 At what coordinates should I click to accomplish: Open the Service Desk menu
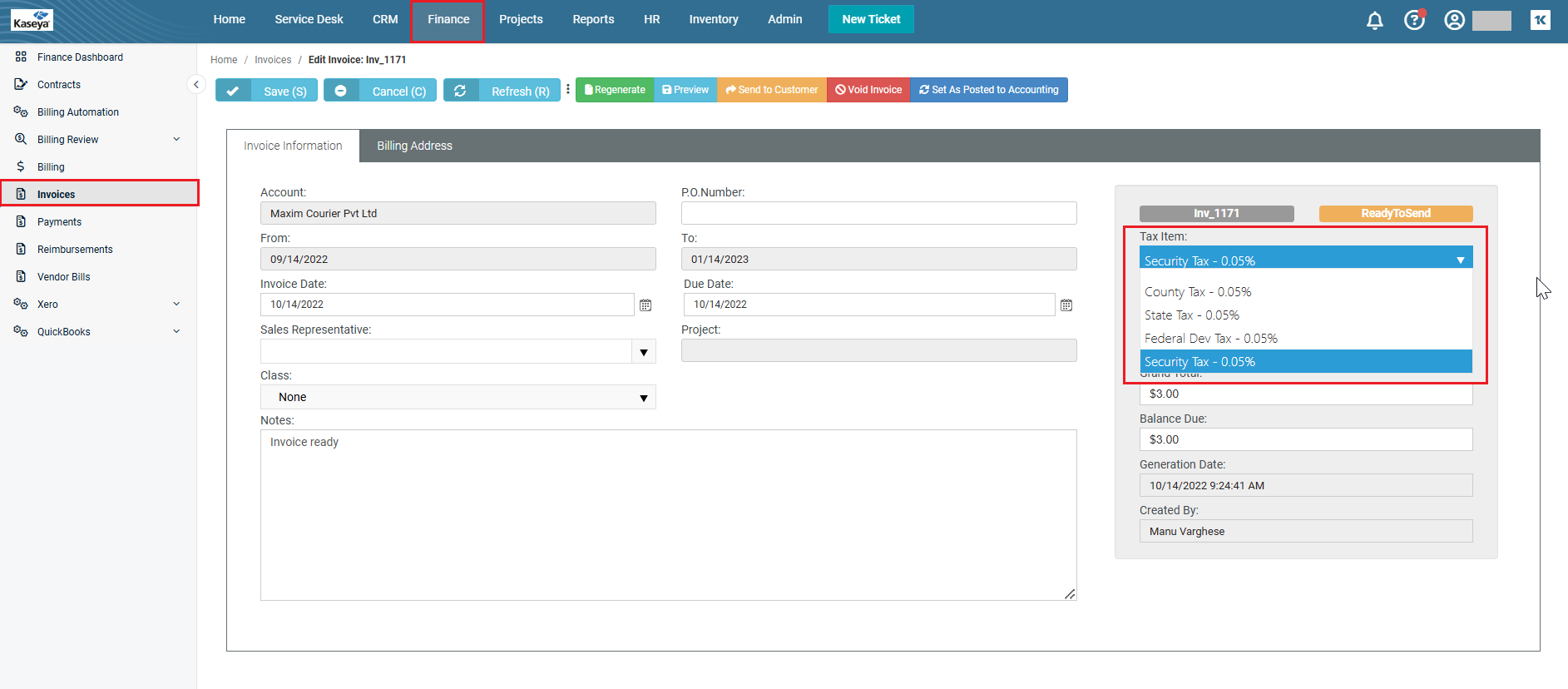click(309, 19)
